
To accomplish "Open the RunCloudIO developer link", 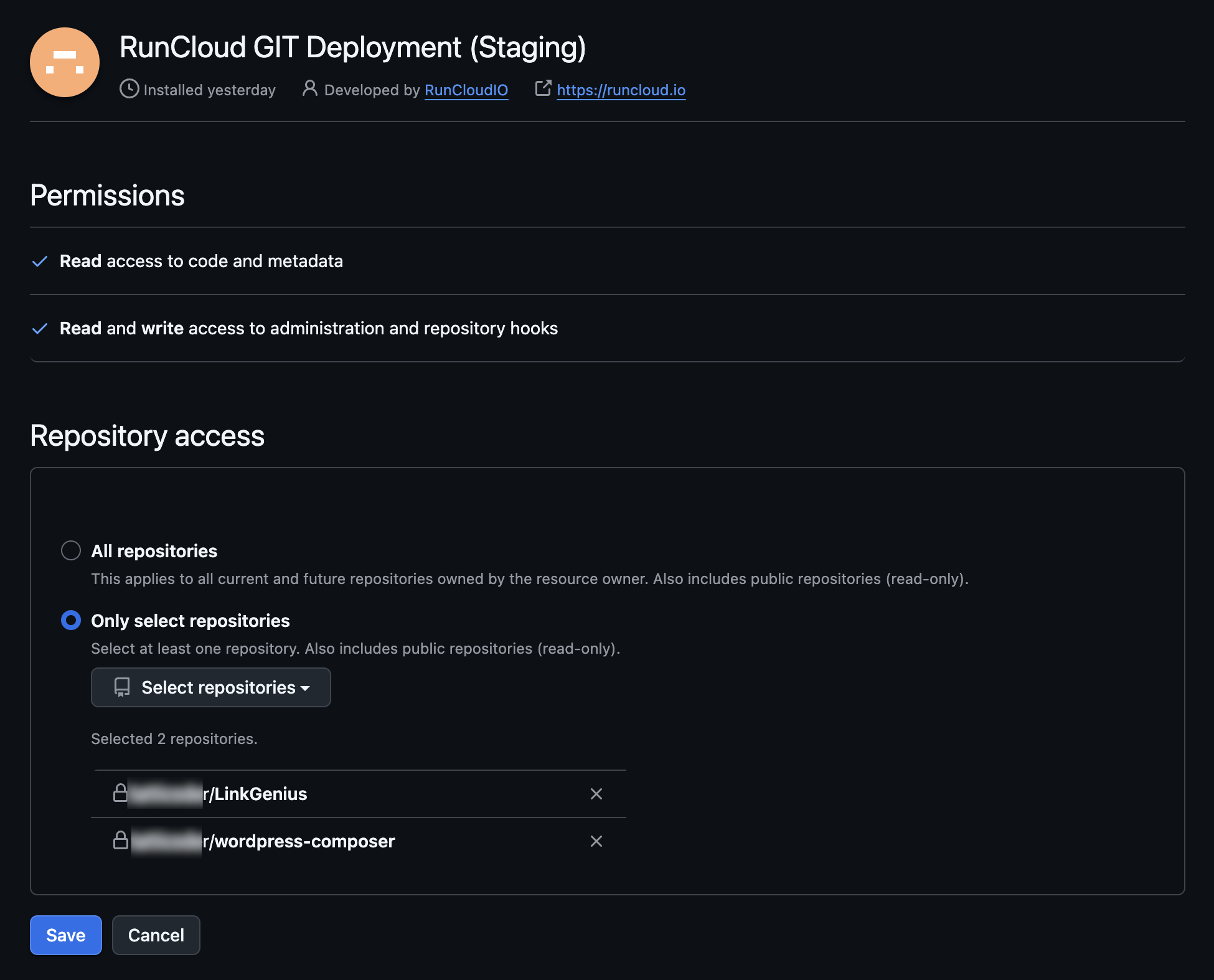I will [x=466, y=90].
